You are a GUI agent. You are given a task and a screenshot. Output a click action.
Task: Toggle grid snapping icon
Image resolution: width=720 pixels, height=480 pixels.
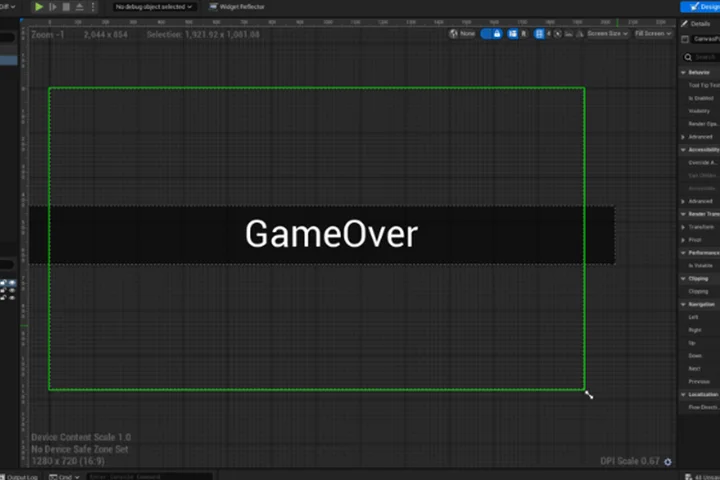pos(539,34)
